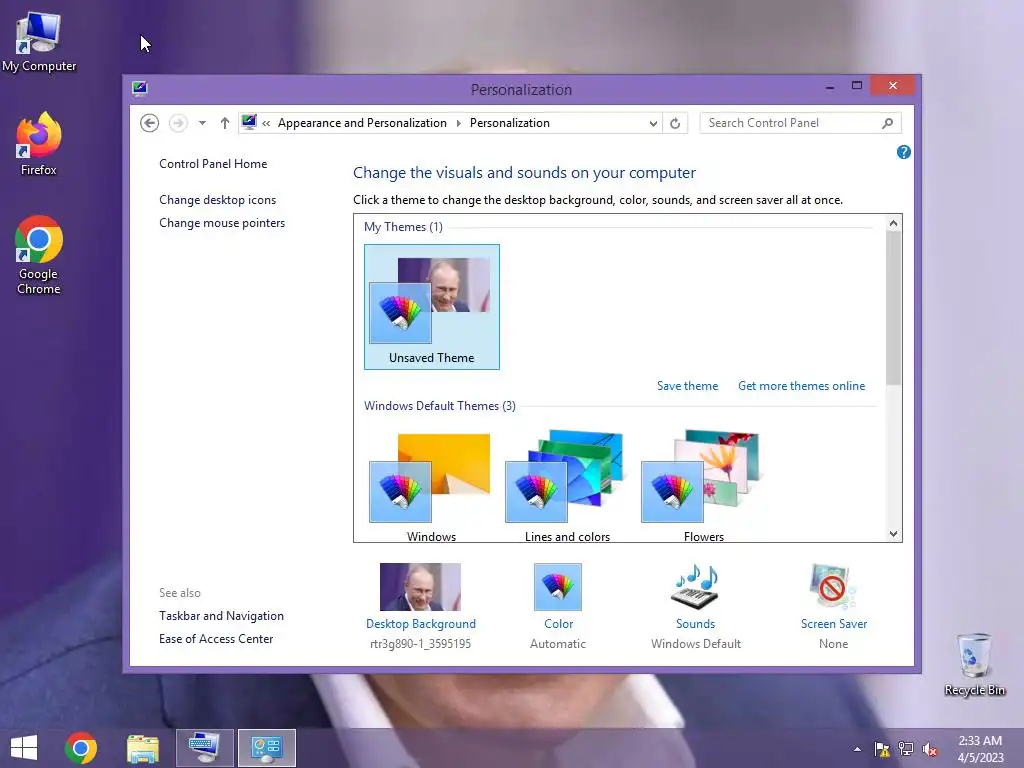The image size is (1024, 768).
Task: Open Ease of Access Center
Action: [x=216, y=639]
